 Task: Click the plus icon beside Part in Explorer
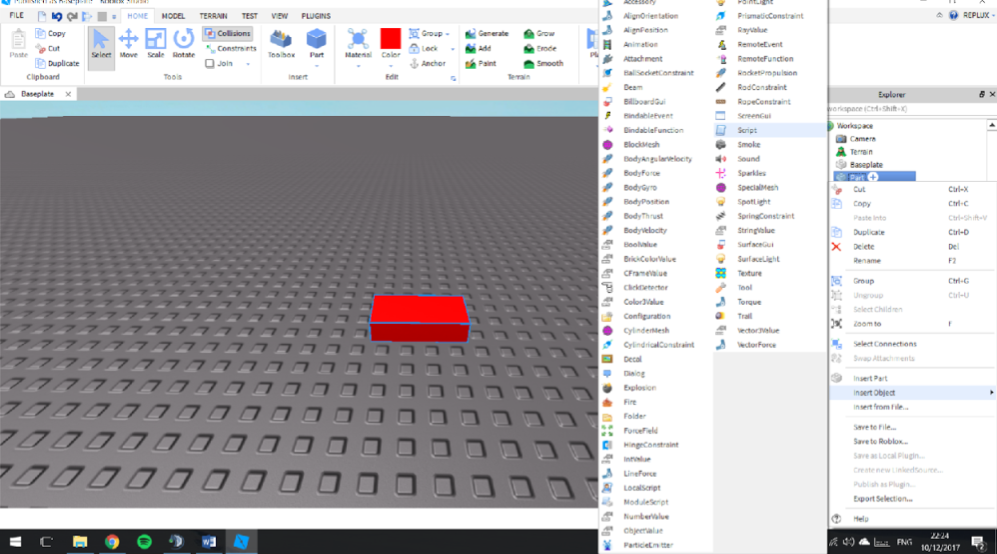pos(873,177)
